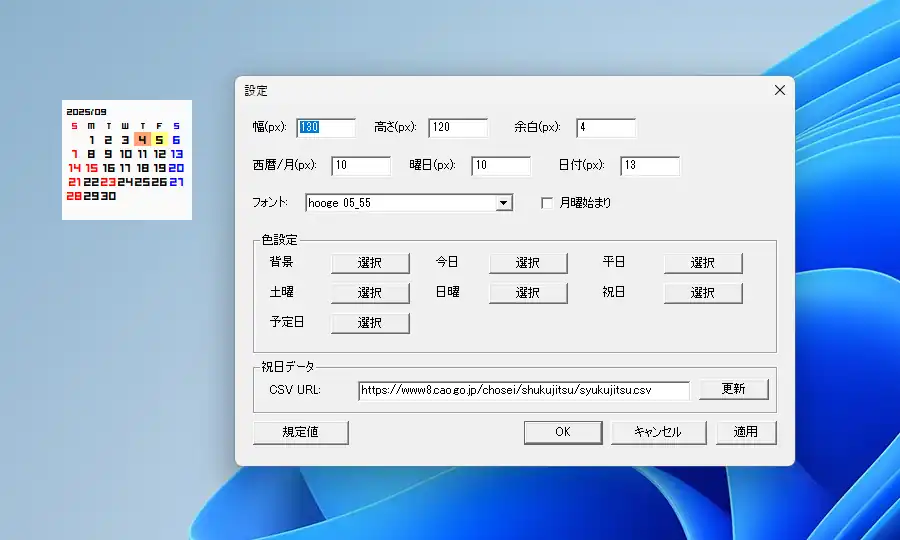Image resolution: width=900 pixels, height=540 pixels.
Task: Select Saturday day 13 on calendar widget
Action: (x=176, y=154)
